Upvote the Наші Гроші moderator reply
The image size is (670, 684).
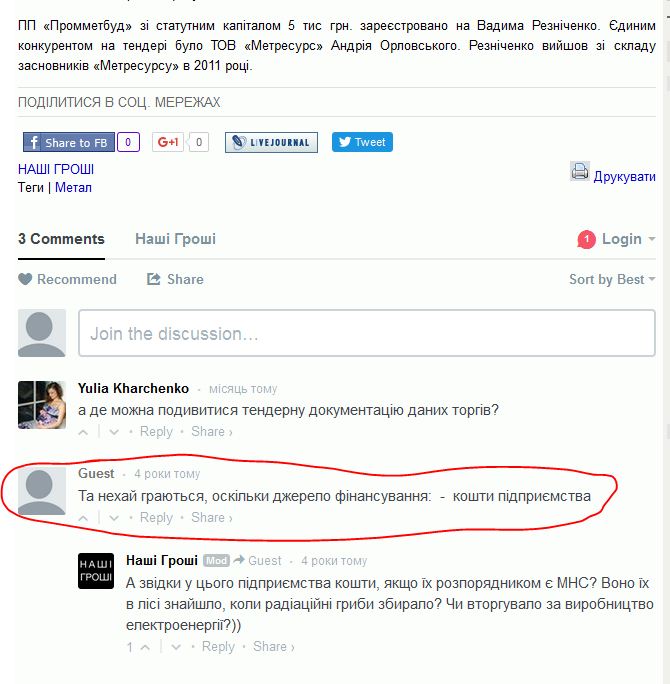point(145,647)
